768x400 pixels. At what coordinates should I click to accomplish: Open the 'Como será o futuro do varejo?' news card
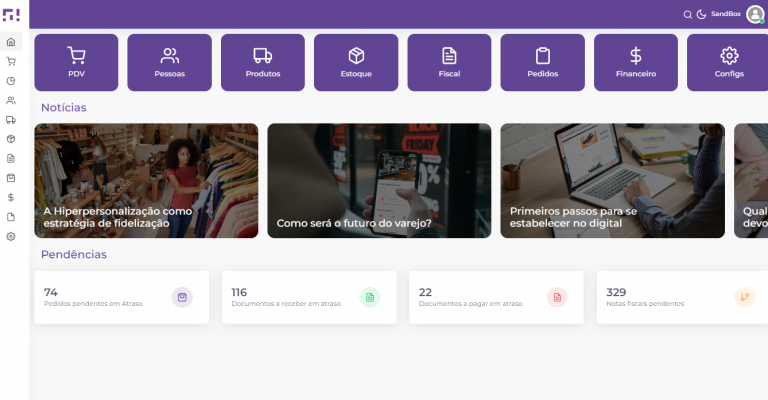tap(379, 181)
